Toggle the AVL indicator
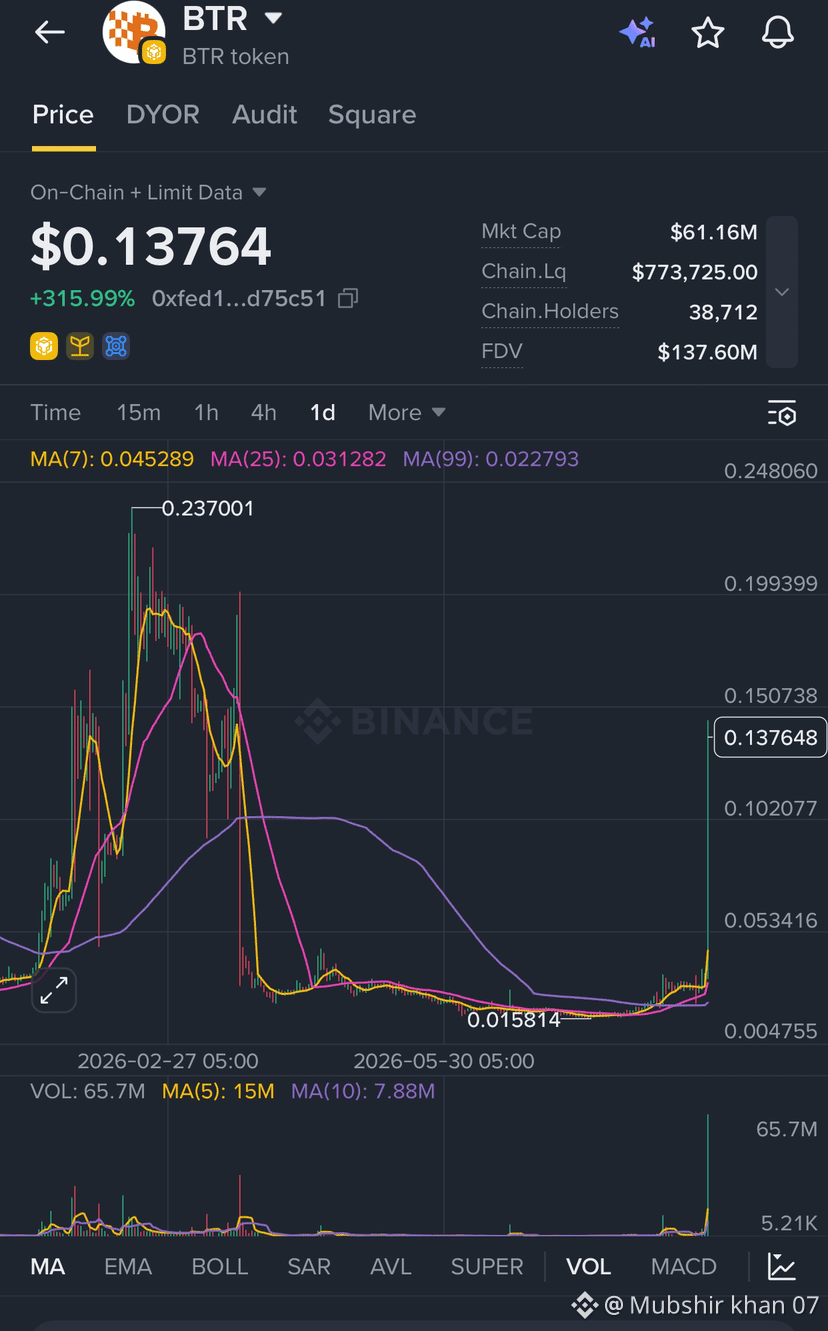The image size is (828, 1331). pyautogui.click(x=391, y=1266)
